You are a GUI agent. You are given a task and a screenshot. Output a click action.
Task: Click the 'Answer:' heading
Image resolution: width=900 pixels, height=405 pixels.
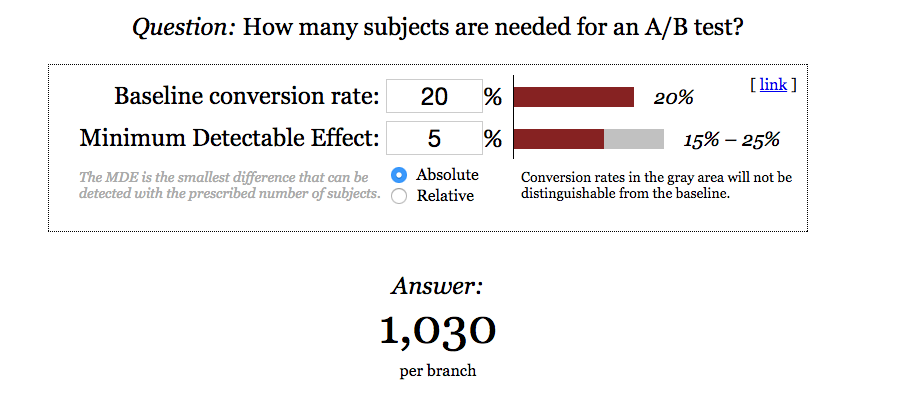(437, 287)
